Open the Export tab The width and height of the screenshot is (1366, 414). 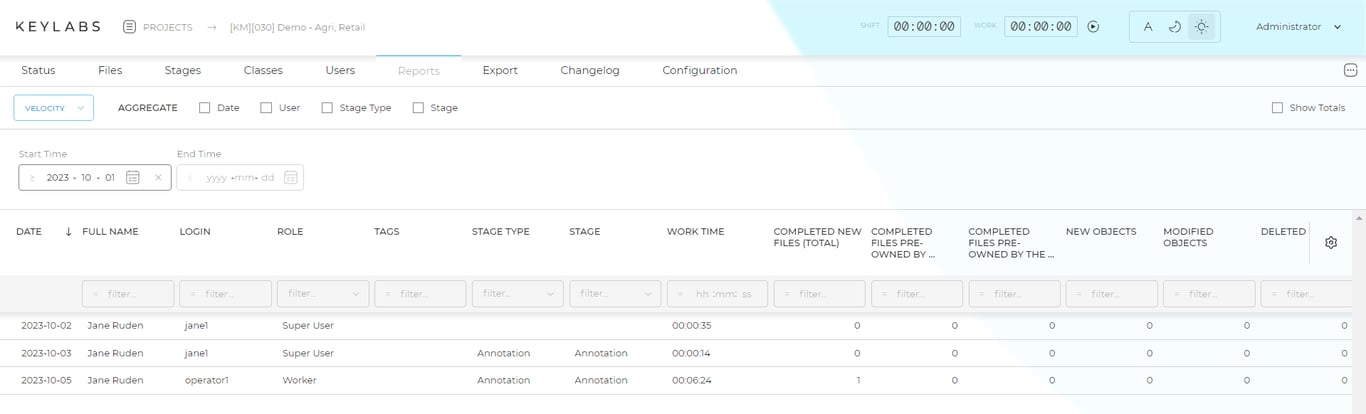(500, 70)
